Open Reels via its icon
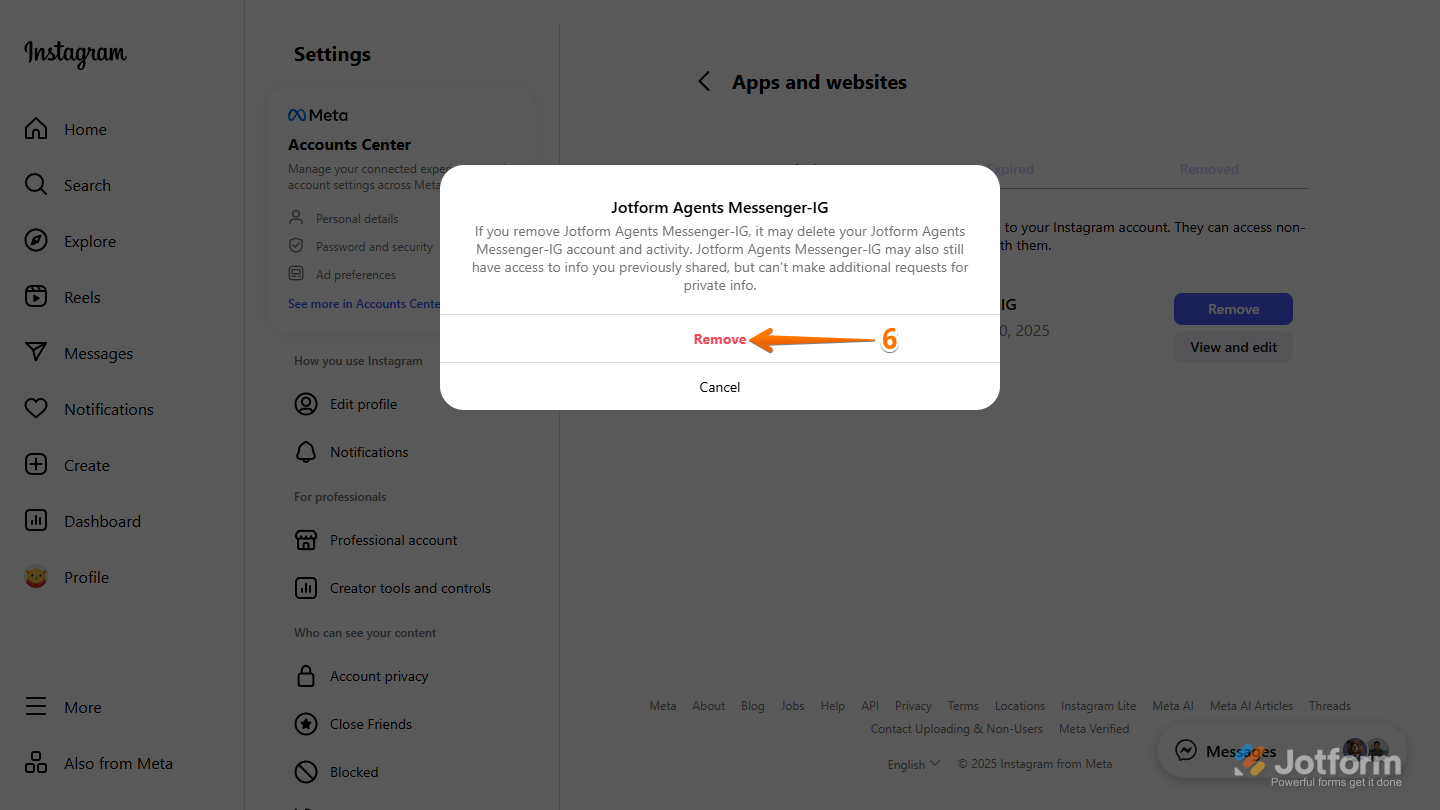This screenshot has height=810, width=1440. 36,297
